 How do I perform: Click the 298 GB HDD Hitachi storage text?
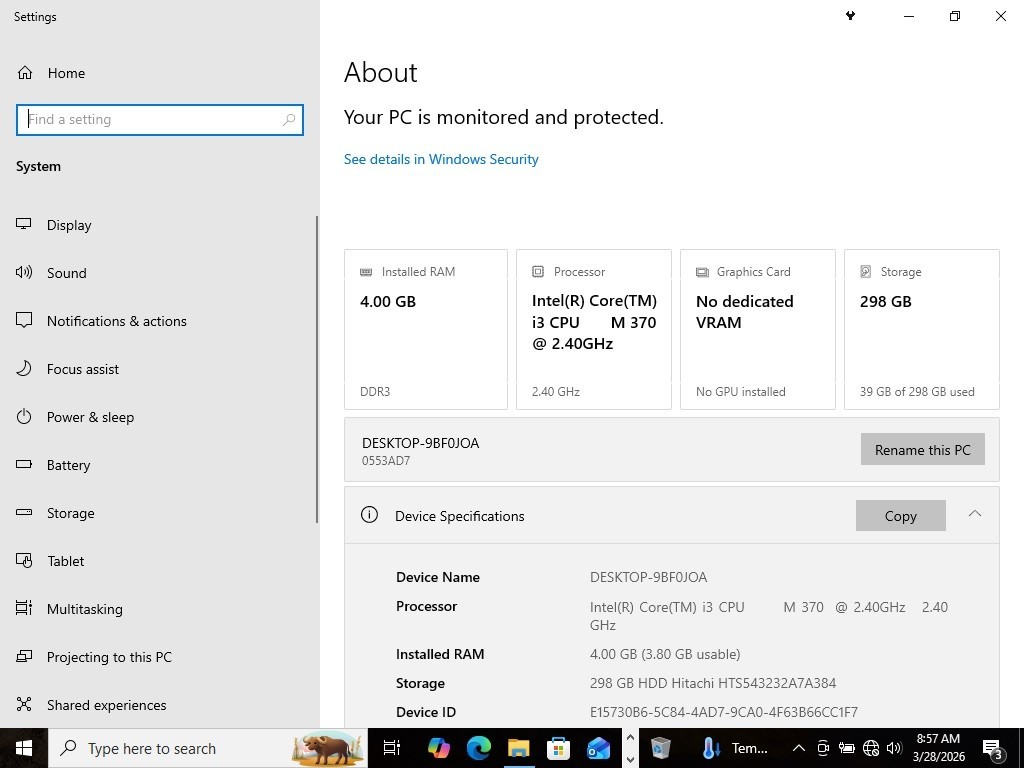(x=712, y=683)
